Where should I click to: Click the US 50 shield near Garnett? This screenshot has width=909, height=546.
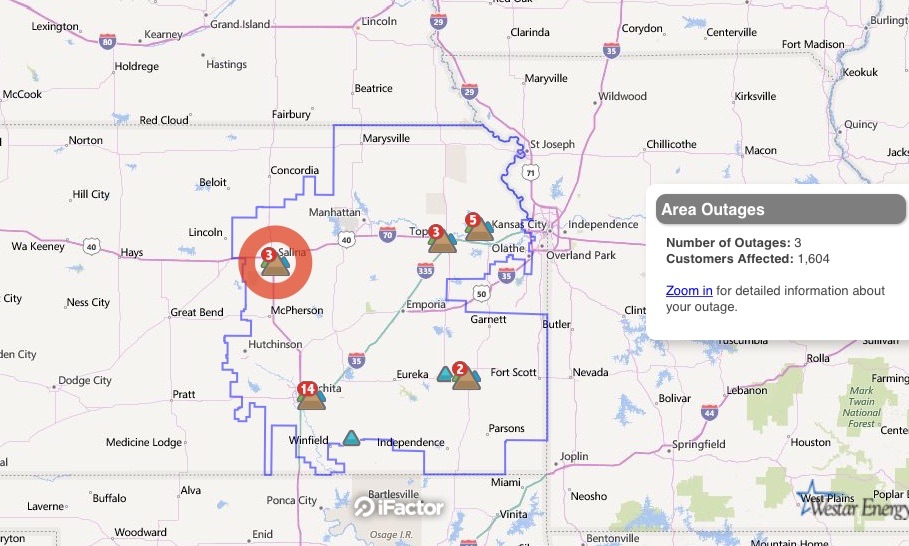point(481,293)
